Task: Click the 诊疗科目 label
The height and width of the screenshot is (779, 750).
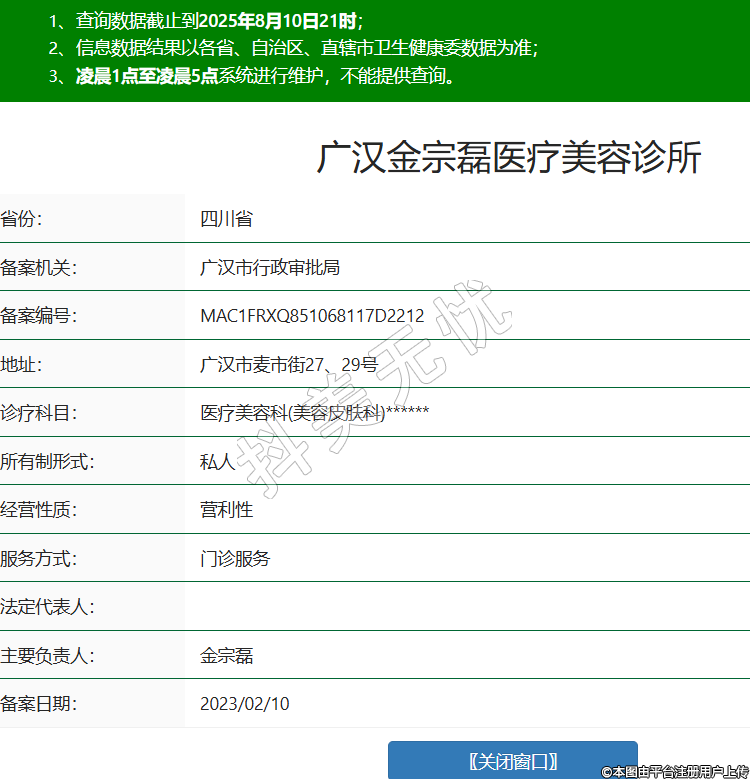Action: [x=38, y=413]
